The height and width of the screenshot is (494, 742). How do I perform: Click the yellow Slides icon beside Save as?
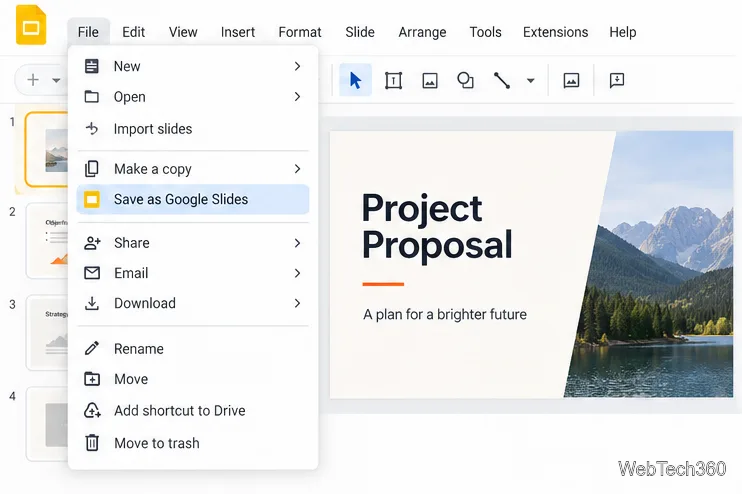(92, 199)
